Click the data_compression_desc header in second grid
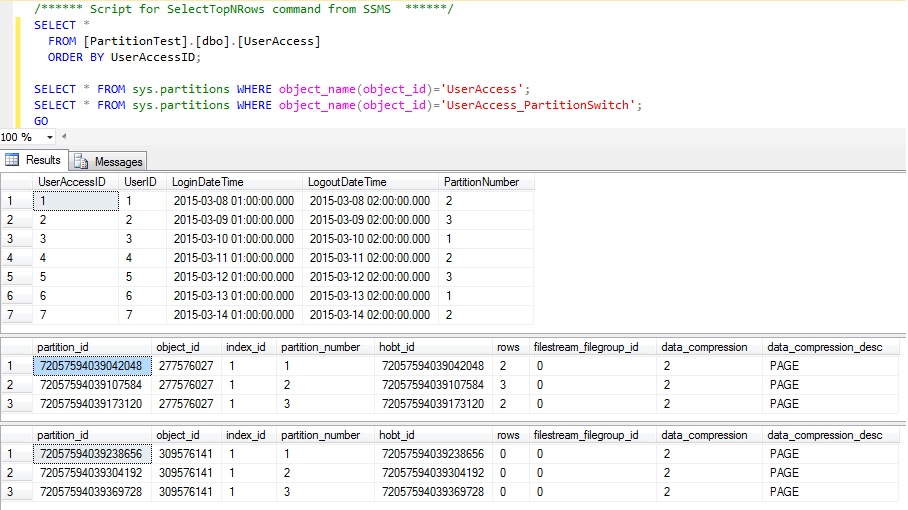This screenshot has width=908, height=510. pos(824,347)
